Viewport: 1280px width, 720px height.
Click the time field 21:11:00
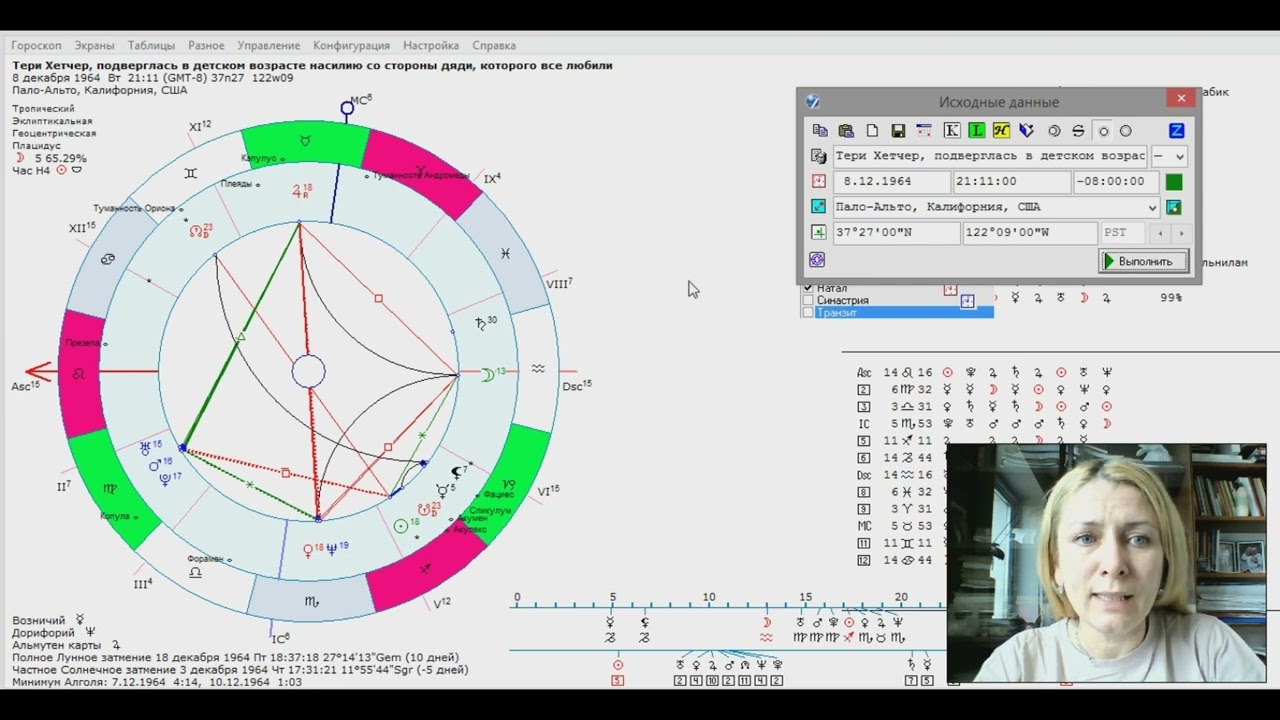(1011, 182)
